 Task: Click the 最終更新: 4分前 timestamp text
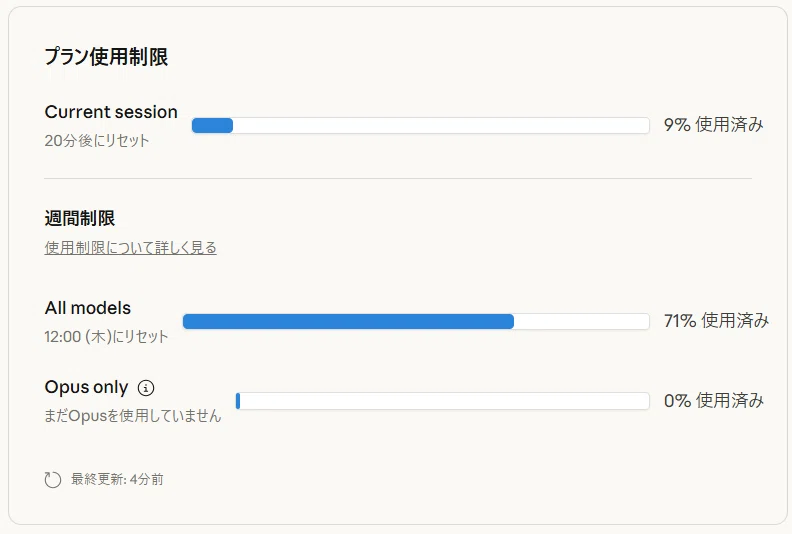[117, 479]
